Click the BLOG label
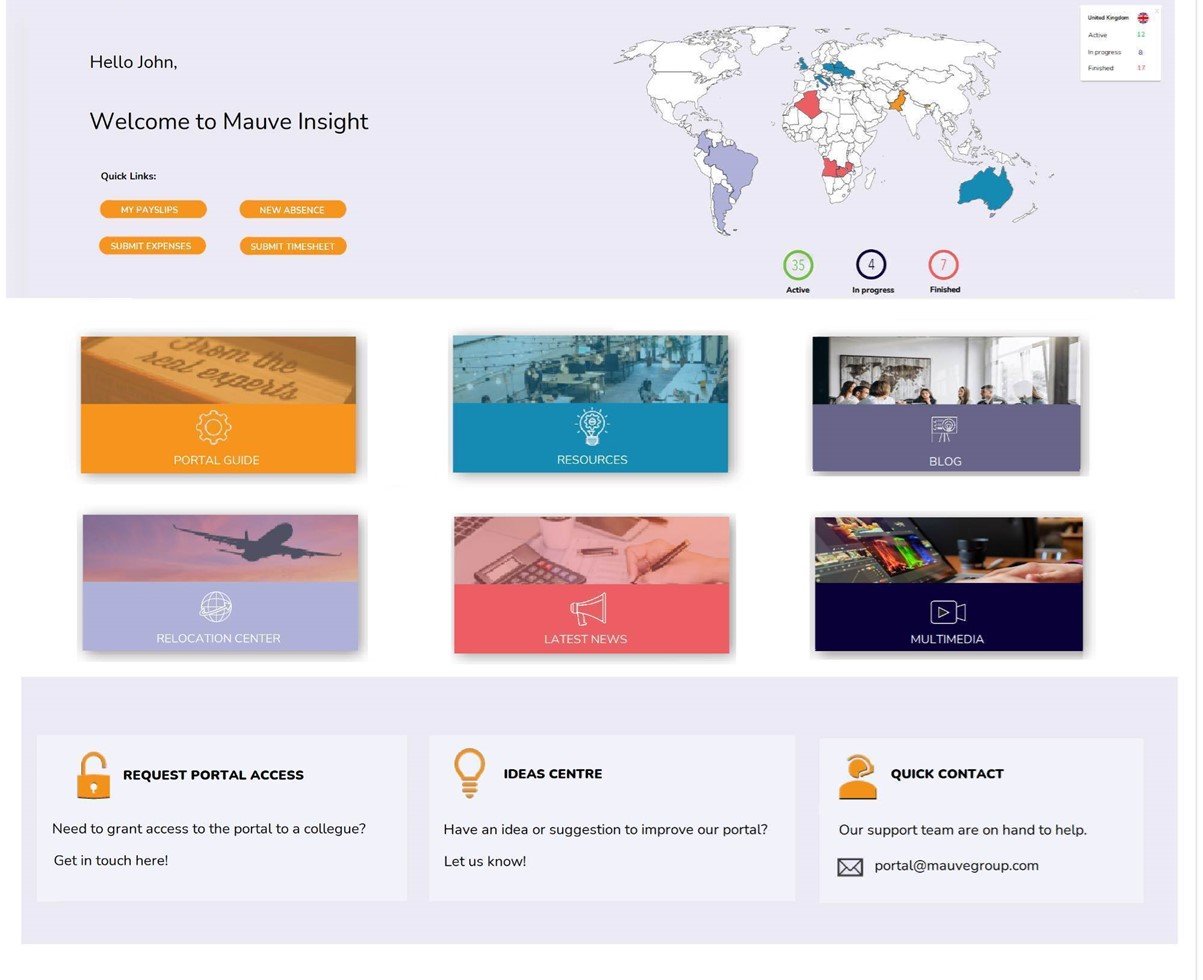This screenshot has height=980, width=1203. (x=945, y=462)
